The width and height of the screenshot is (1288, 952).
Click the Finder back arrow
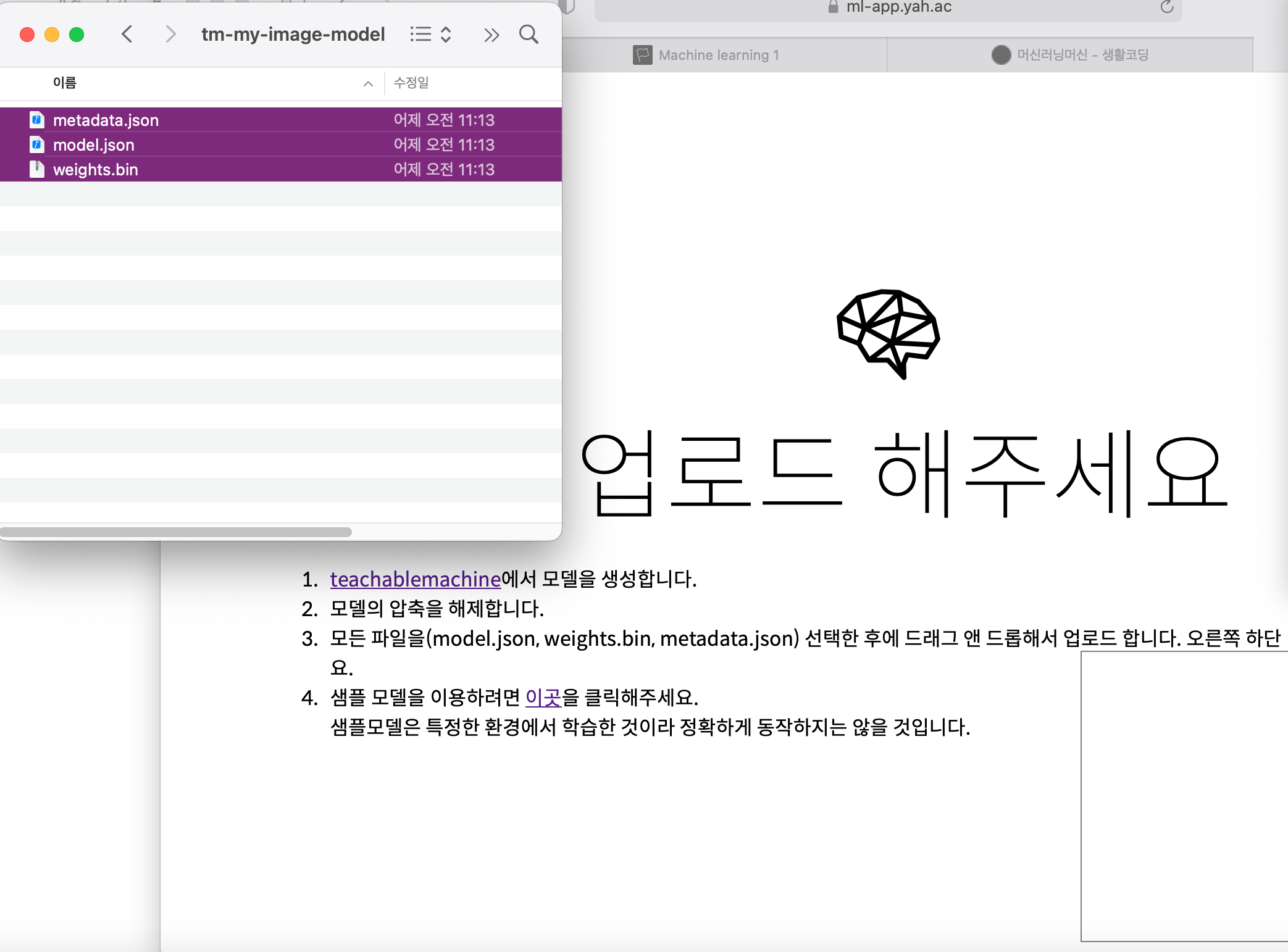[127, 34]
